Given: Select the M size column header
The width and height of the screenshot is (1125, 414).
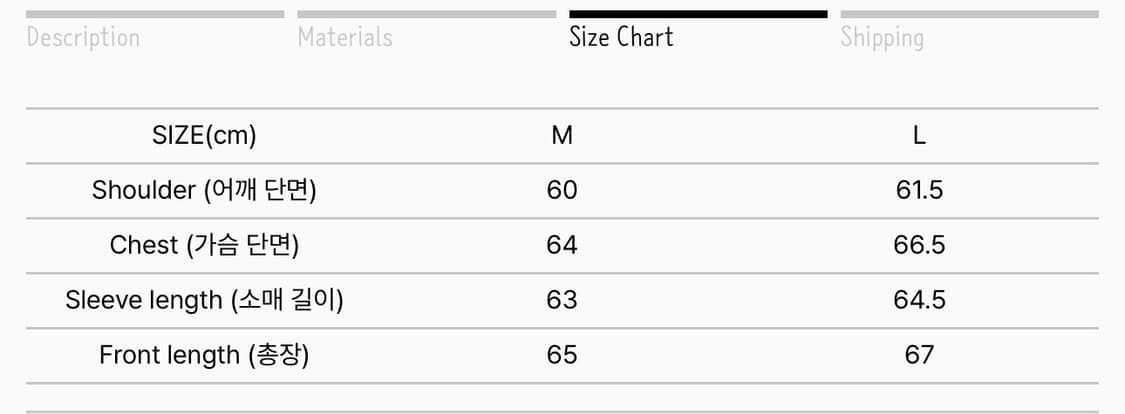Looking at the screenshot, I should [x=562, y=136].
